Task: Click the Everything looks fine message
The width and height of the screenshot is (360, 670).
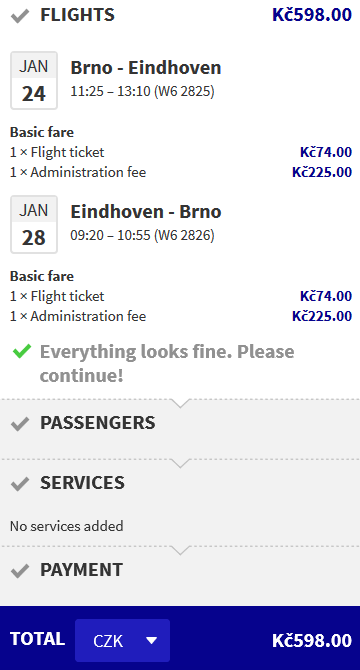Action: click(x=167, y=363)
